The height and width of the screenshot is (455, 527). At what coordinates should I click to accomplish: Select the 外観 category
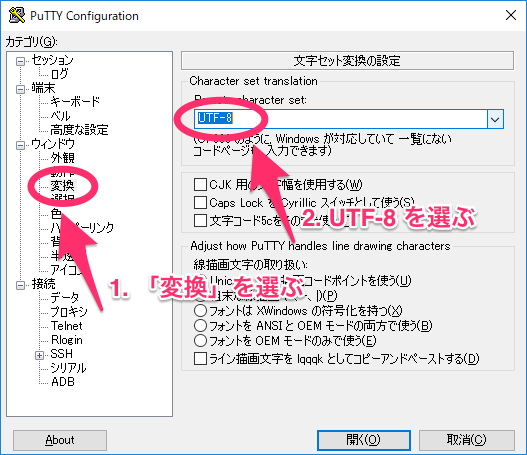pyautogui.click(x=63, y=158)
